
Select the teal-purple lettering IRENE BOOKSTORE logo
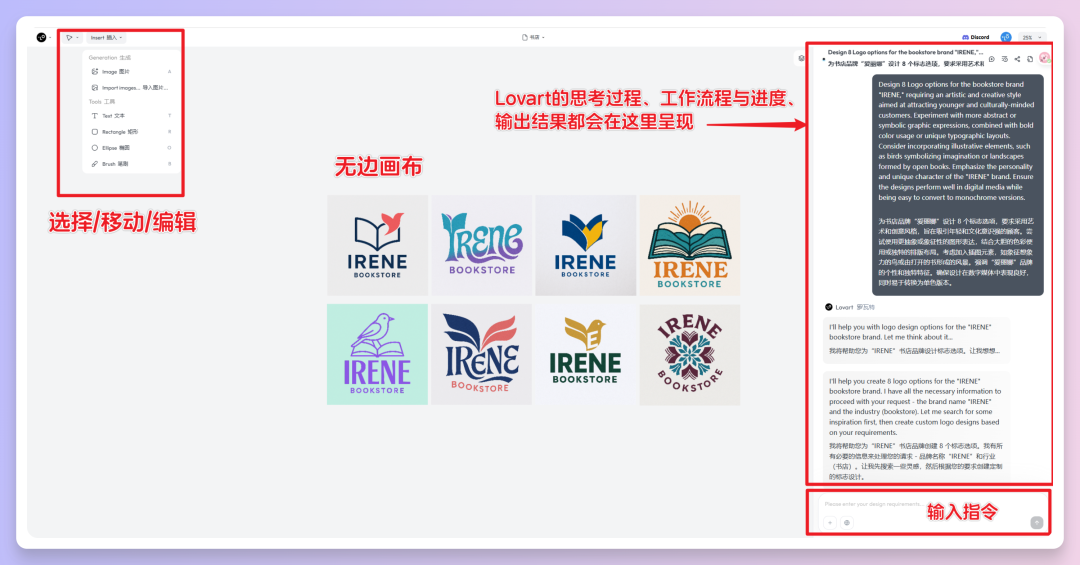481,245
